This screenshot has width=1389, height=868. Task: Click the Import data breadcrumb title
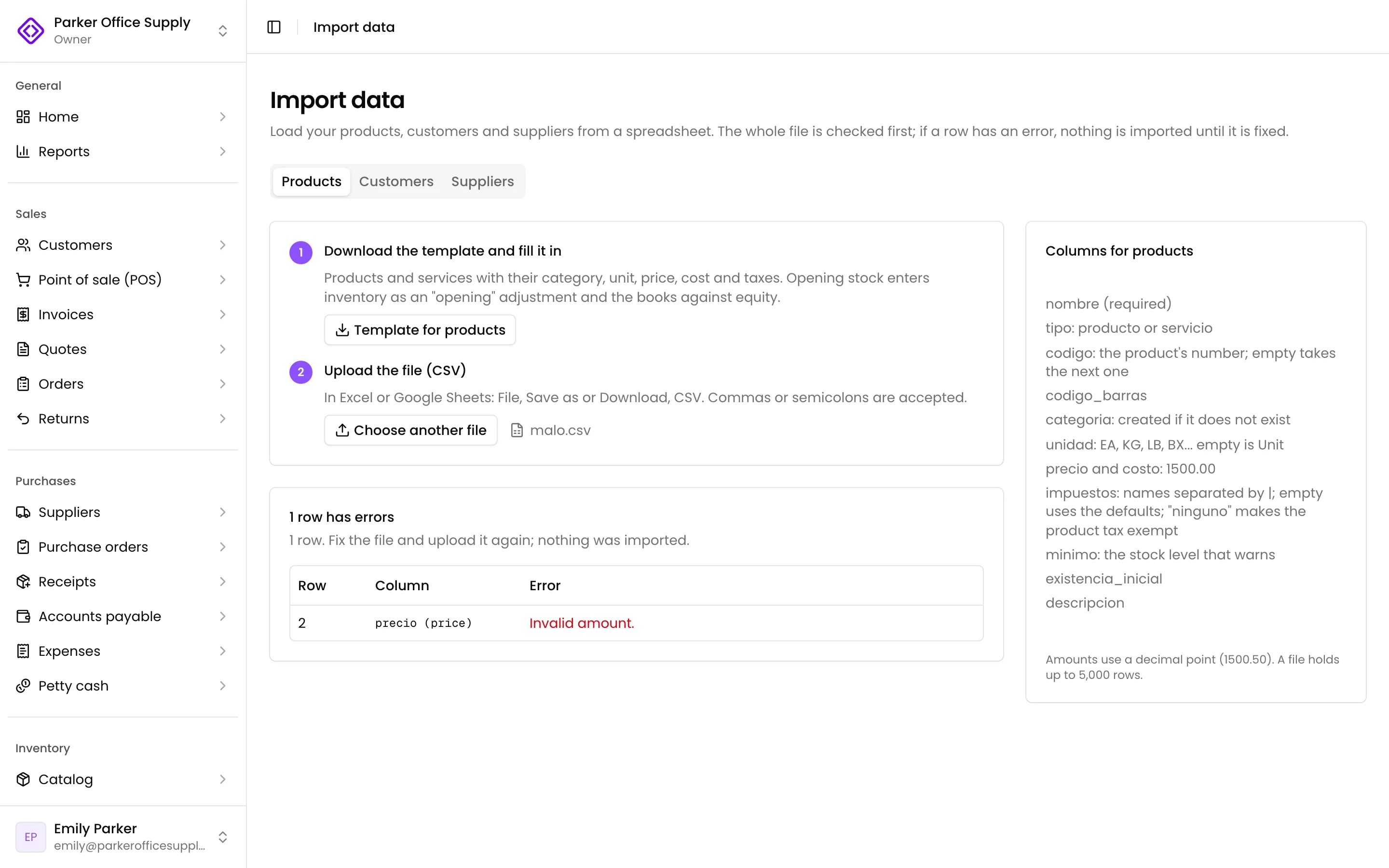(354, 27)
